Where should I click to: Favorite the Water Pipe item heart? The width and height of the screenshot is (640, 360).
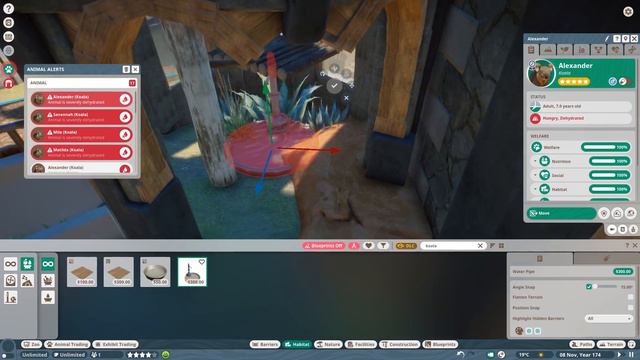point(202,262)
